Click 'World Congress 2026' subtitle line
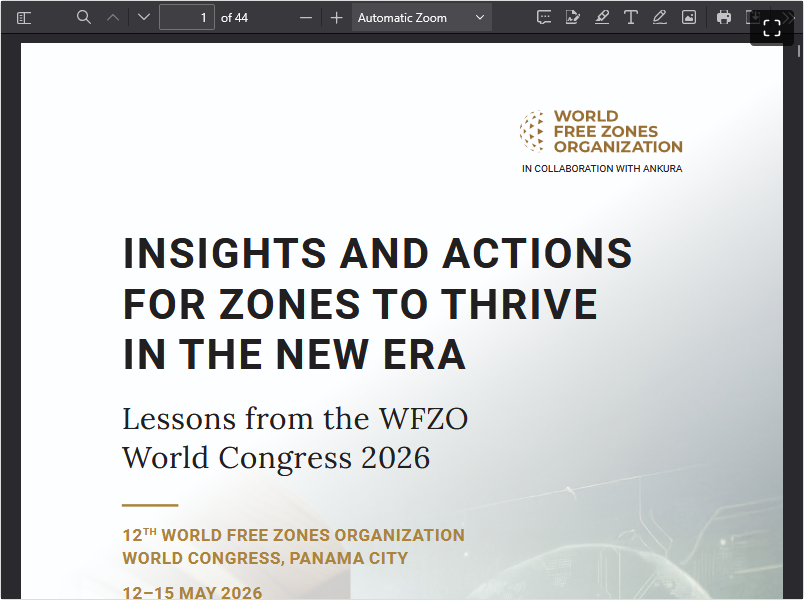 point(276,458)
